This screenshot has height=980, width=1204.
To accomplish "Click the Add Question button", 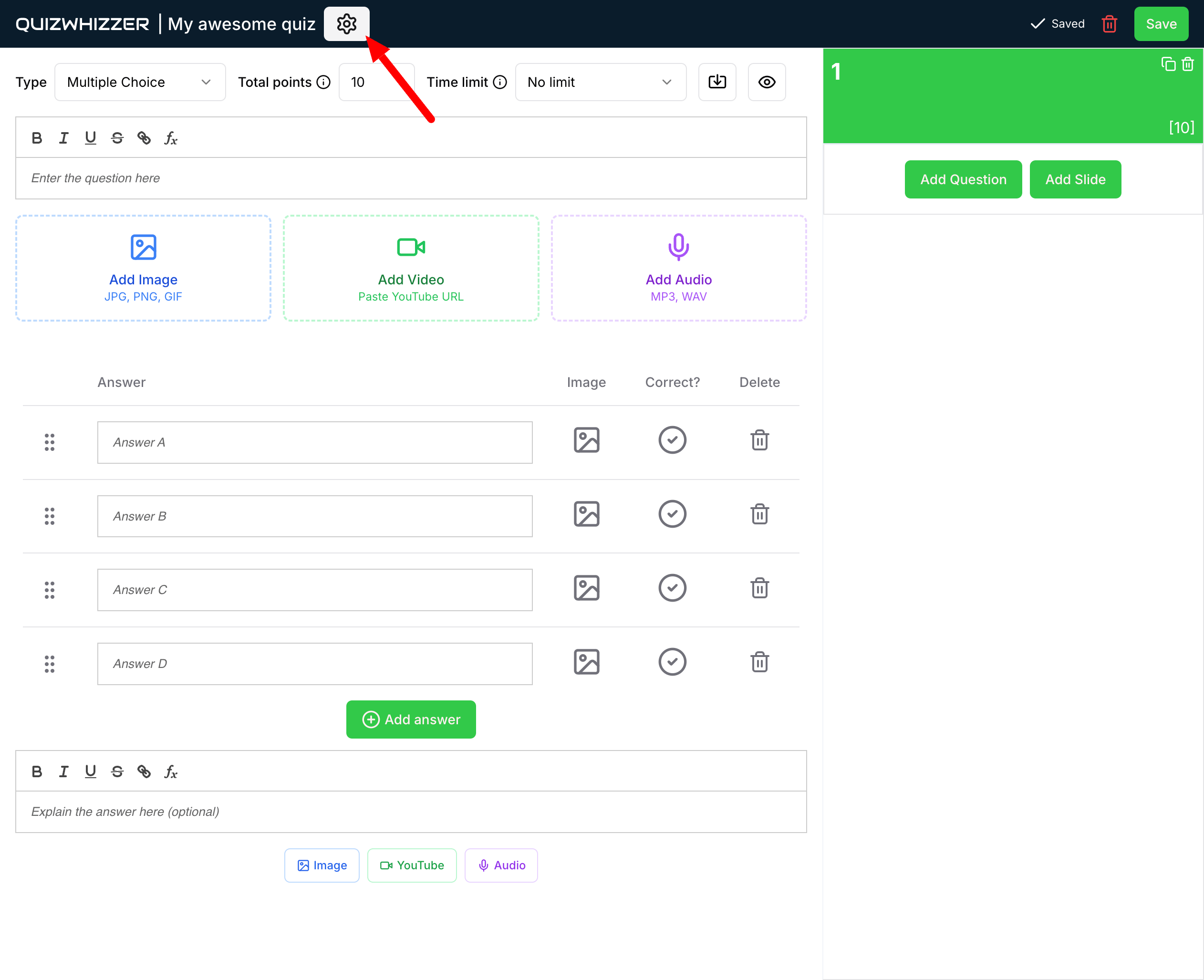I will click(963, 179).
